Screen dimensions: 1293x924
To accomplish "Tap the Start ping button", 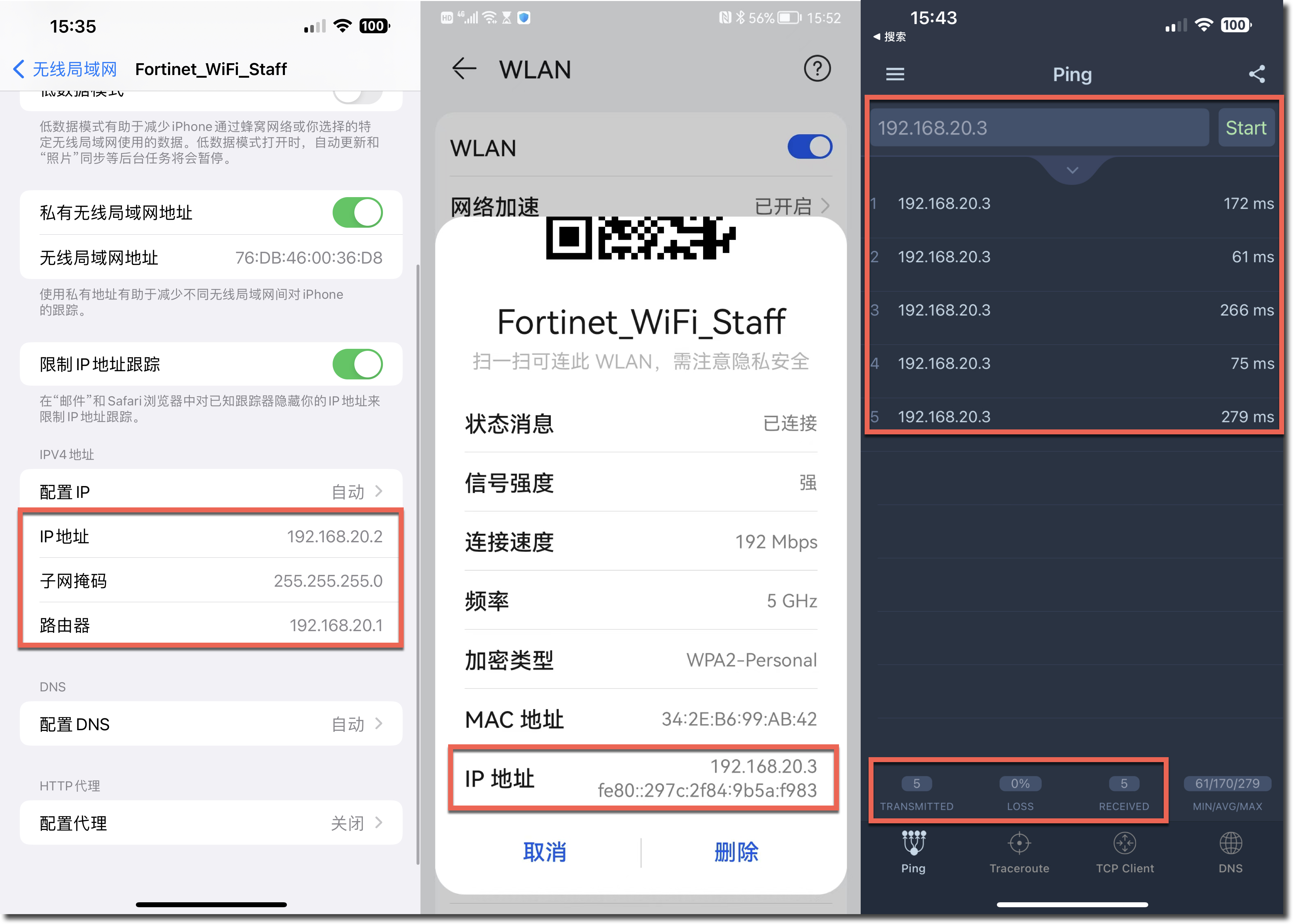I will pyautogui.click(x=1245, y=128).
